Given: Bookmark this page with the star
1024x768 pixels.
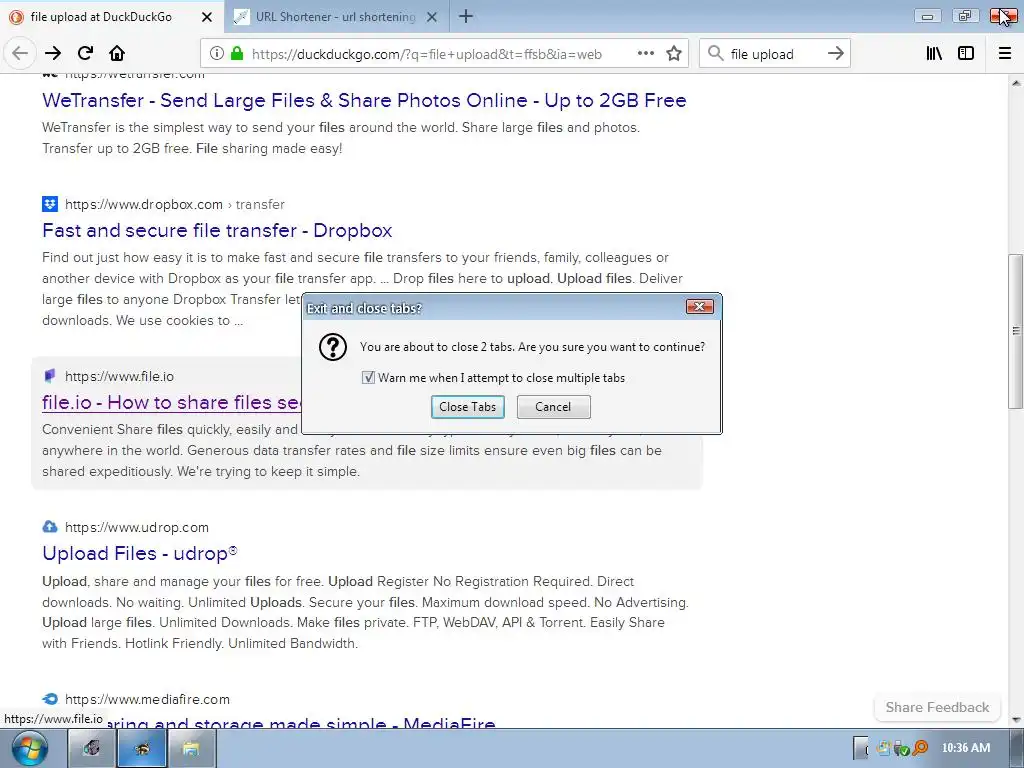Looking at the screenshot, I should click(674, 54).
